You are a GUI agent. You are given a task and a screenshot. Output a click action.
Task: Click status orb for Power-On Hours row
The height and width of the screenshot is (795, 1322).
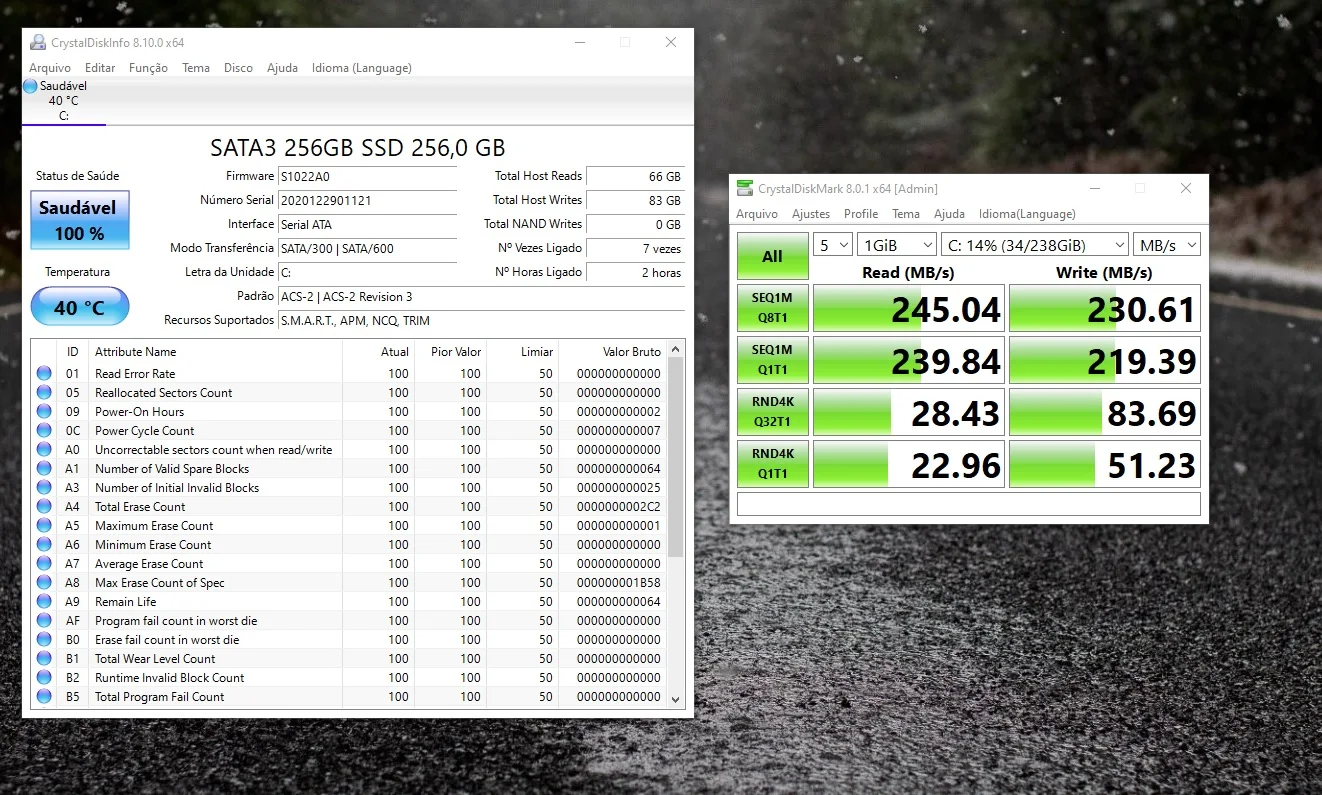click(x=44, y=412)
